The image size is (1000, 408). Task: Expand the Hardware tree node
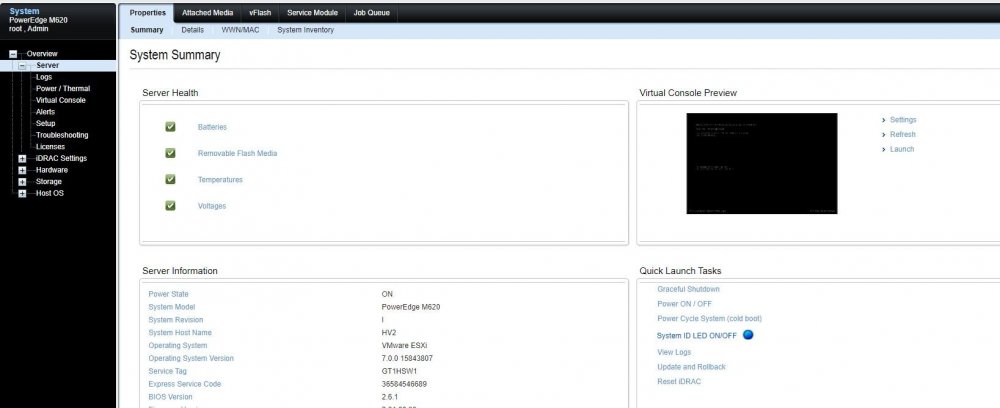pos(22,170)
